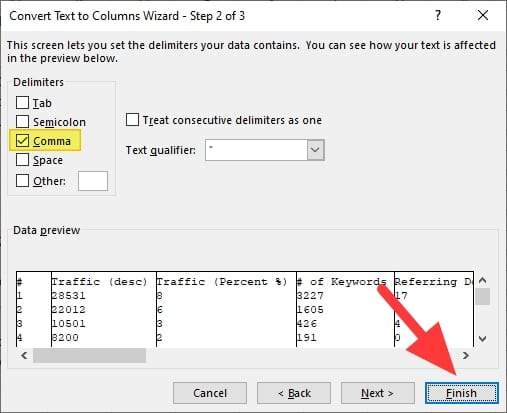Select the Referring column header in preview
507x413 pixels.
pos(434,282)
